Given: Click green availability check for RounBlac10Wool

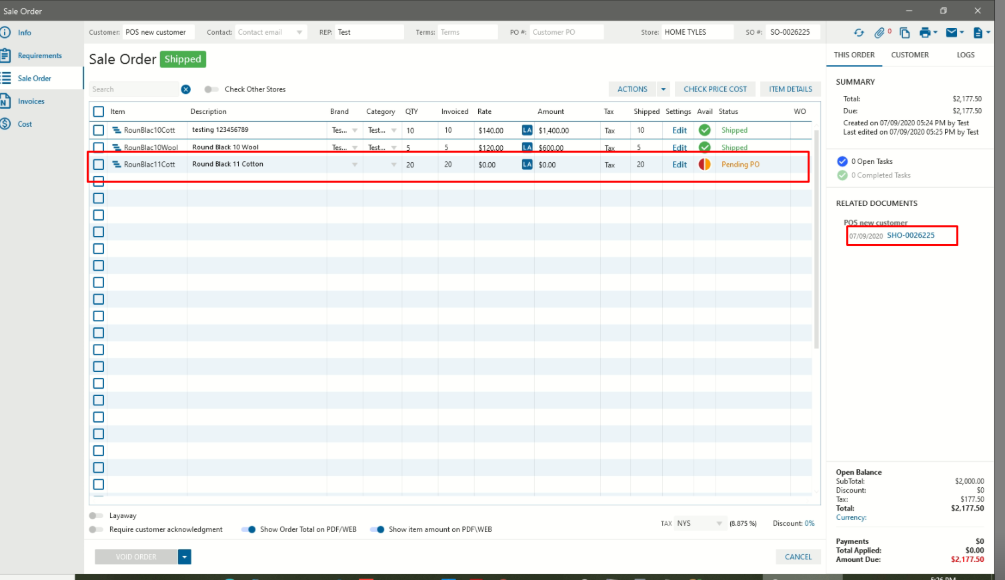Looking at the screenshot, I should (x=704, y=147).
